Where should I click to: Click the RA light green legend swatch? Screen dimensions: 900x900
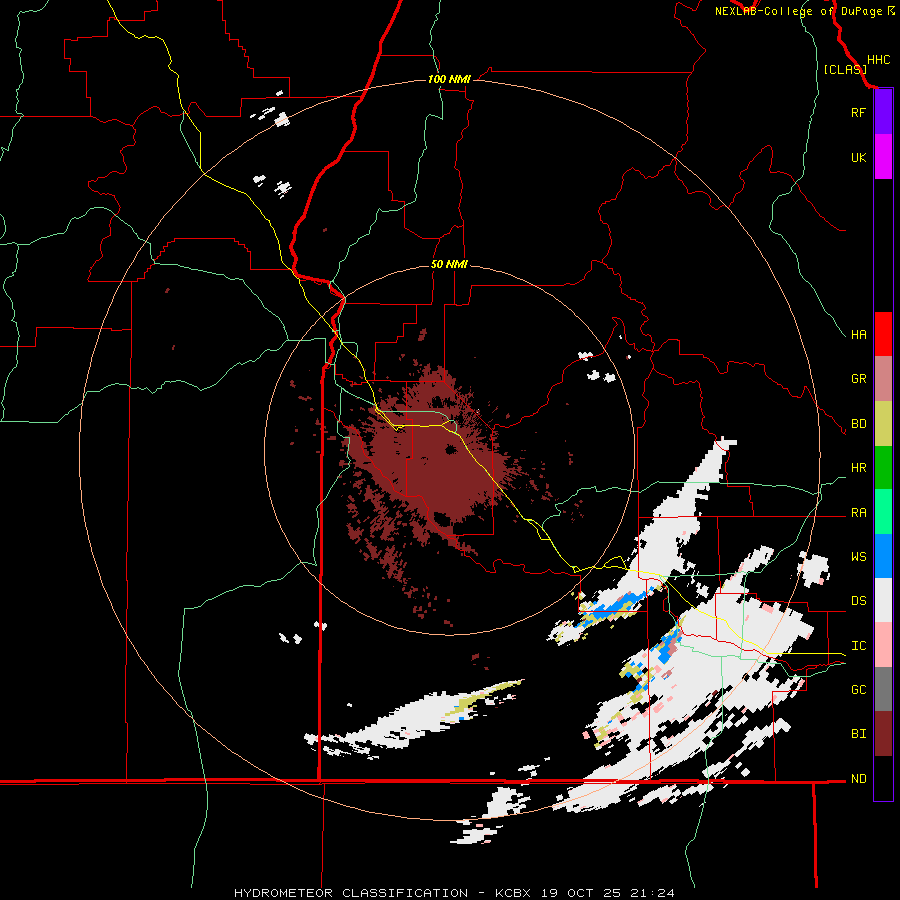(x=883, y=512)
